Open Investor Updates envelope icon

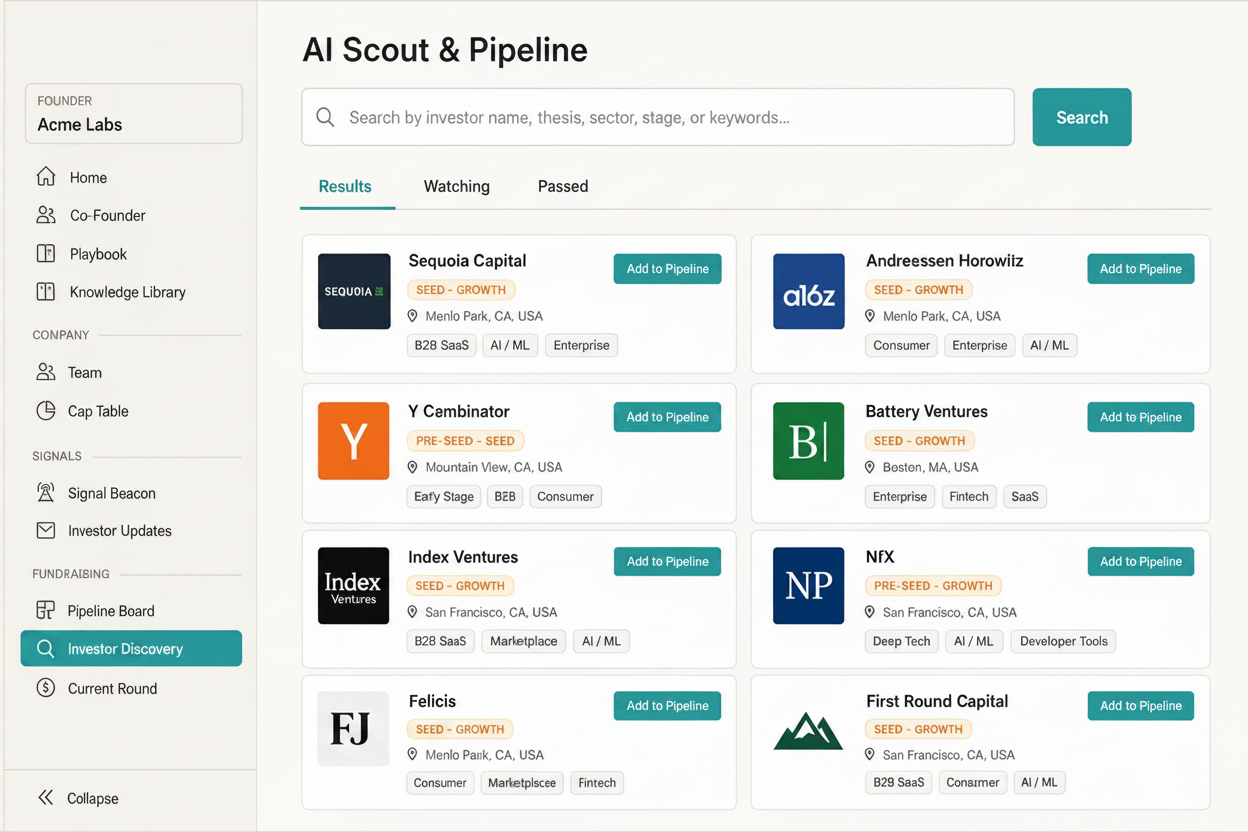(46, 531)
